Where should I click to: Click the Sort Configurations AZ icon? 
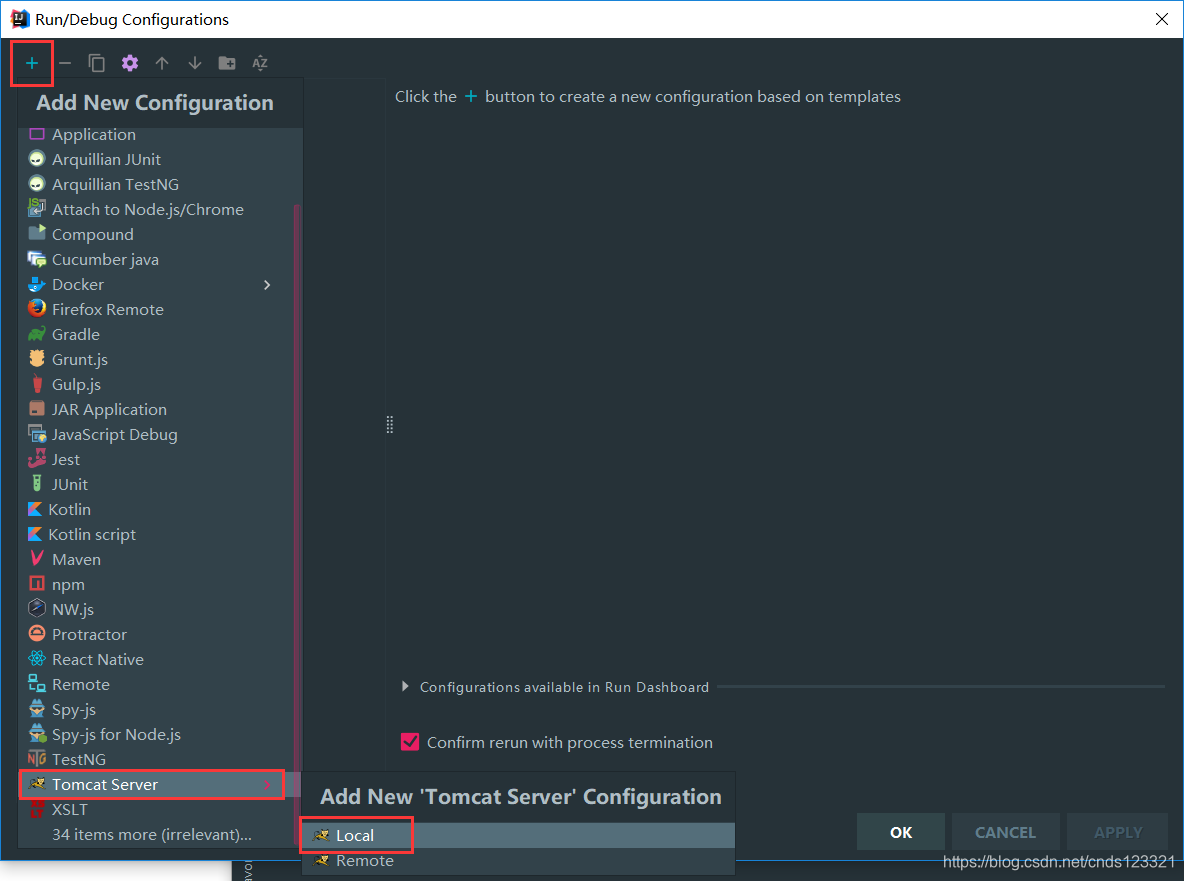coord(260,63)
